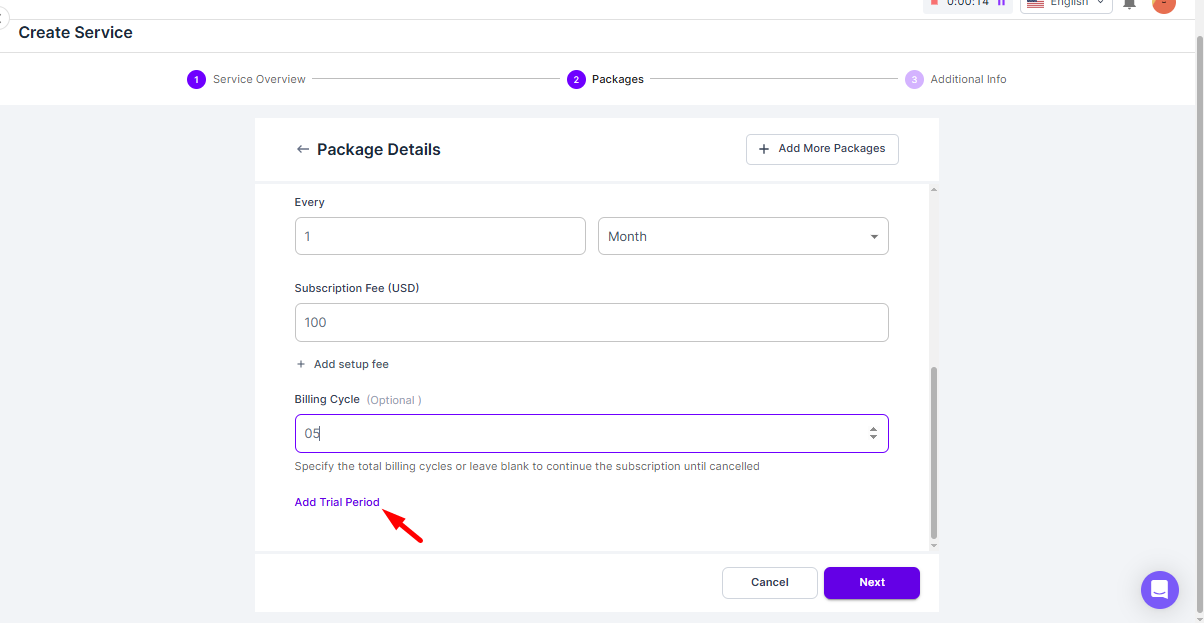Focus the Subscription Fee input field
Image resolution: width=1204 pixels, height=623 pixels.
(591, 322)
